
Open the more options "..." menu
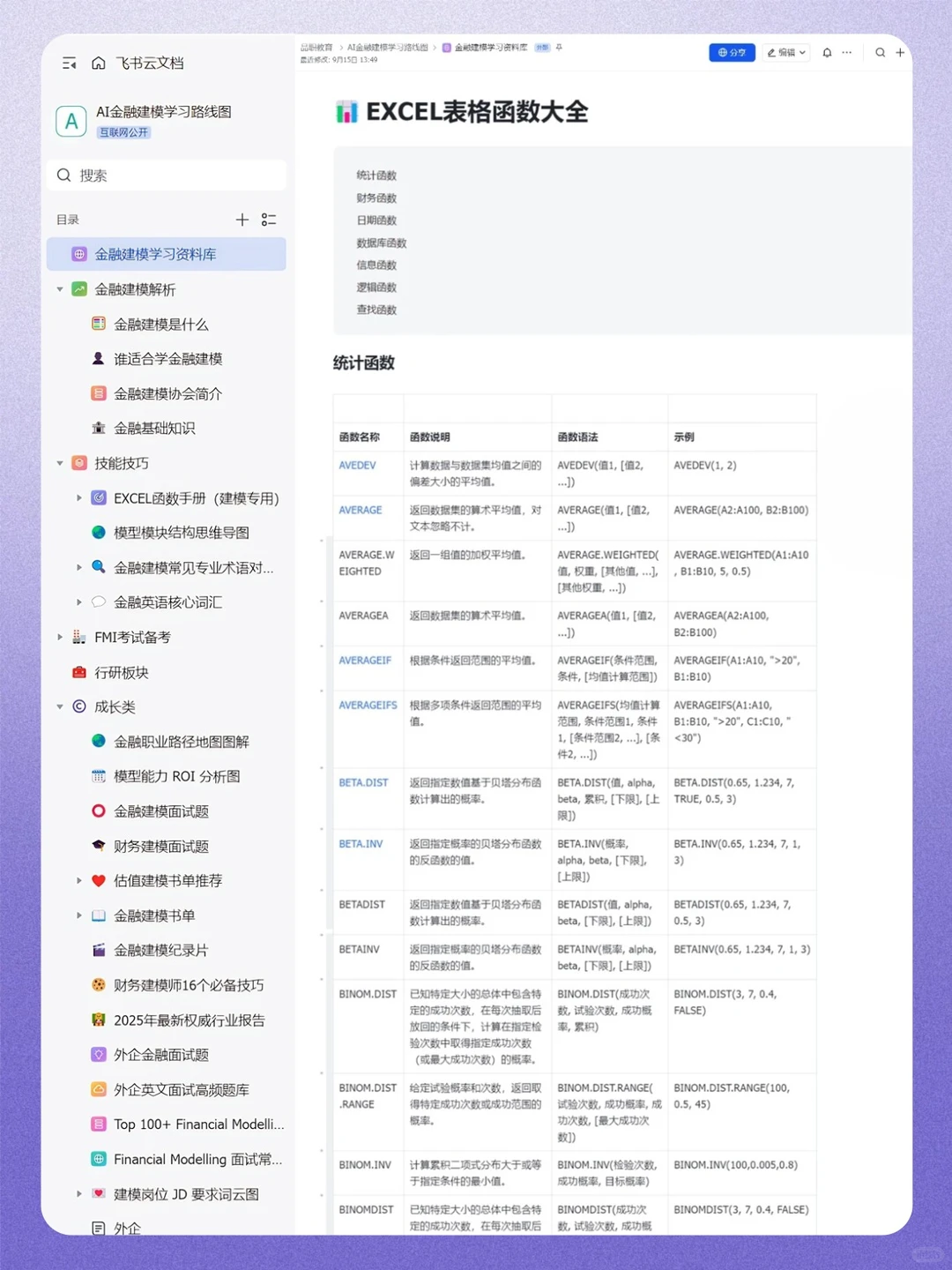[845, 53]
